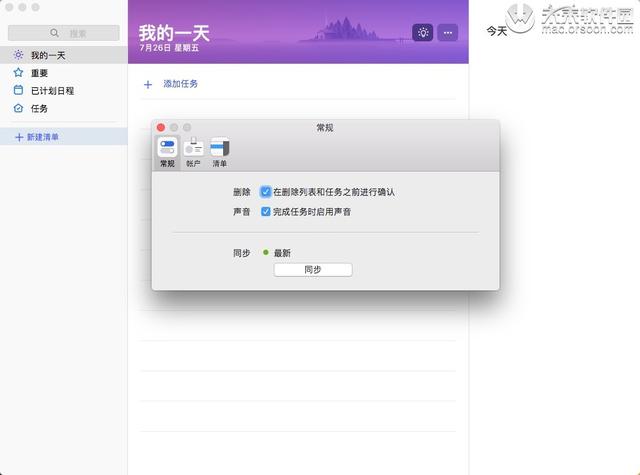
Task: Open the 重要 list
Action: tap(64, 73)
